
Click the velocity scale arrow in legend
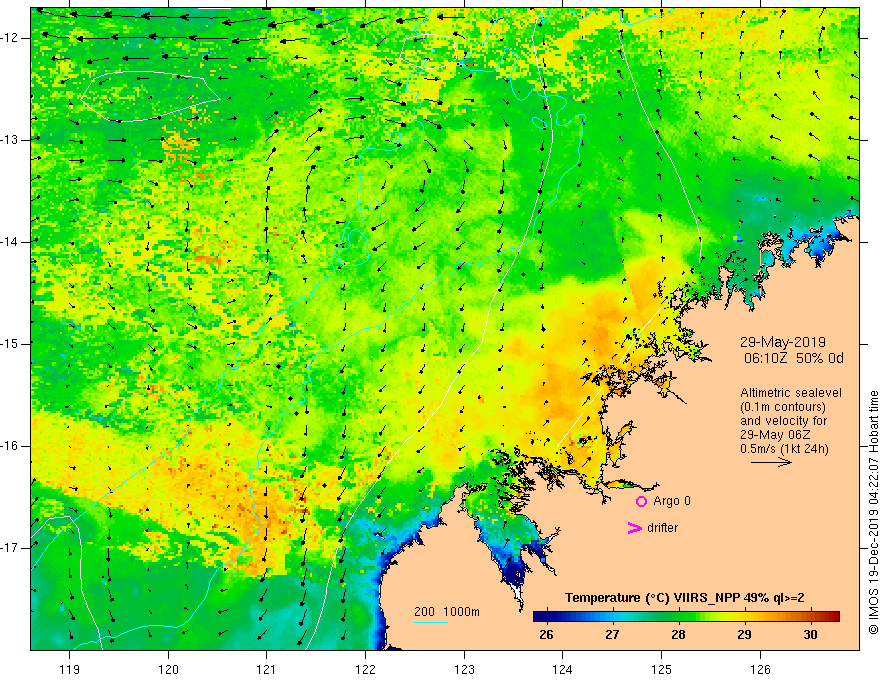click(771, 462)
